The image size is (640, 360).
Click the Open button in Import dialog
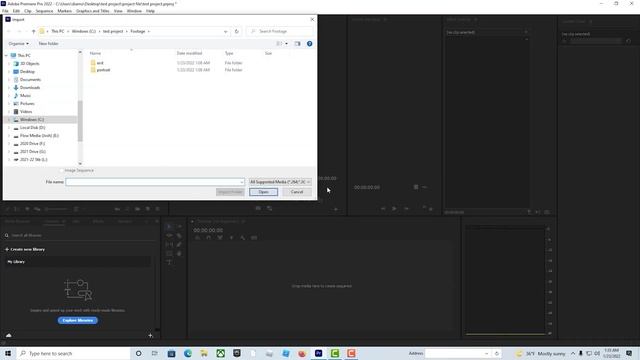[x=264, y=192]
